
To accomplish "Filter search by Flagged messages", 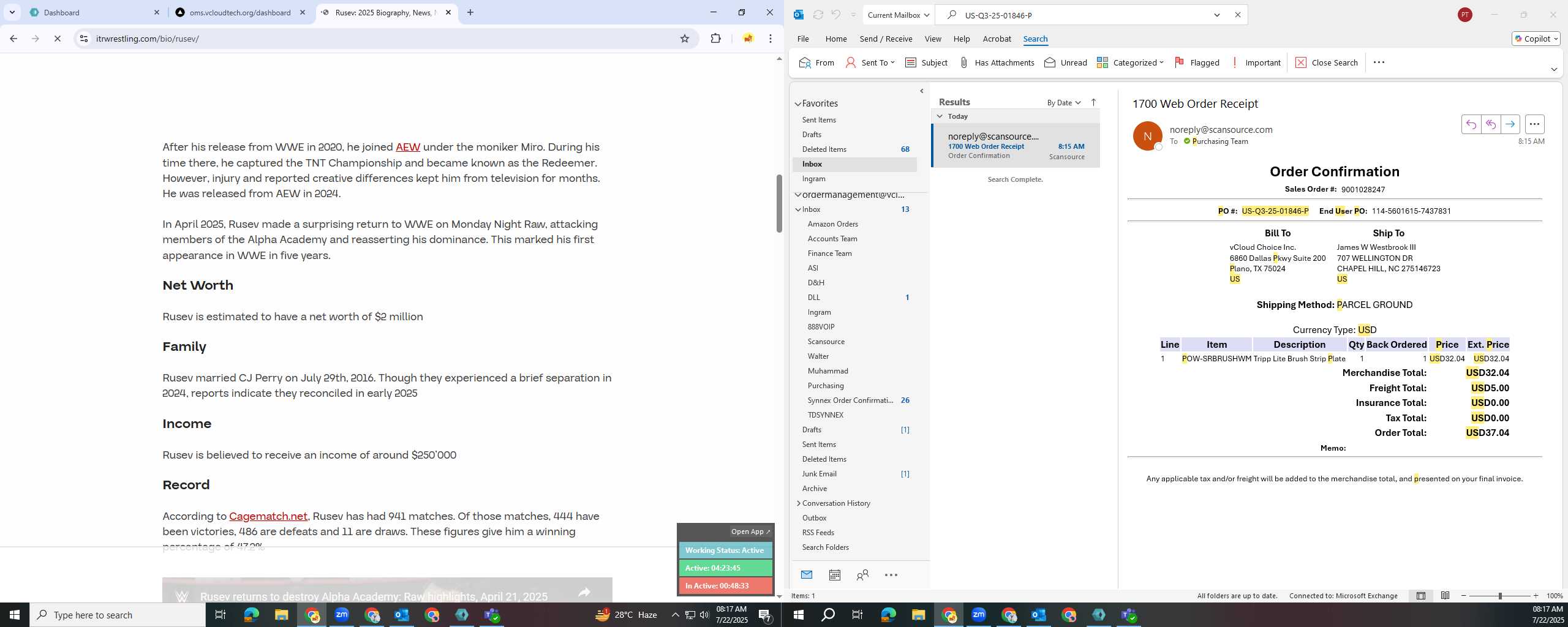I will click(x=1197, y=62).
